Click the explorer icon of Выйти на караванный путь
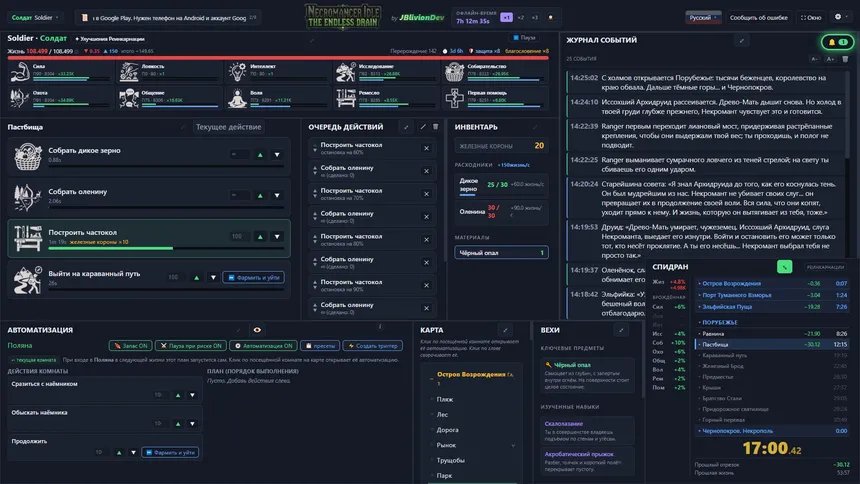The image size is (860, 484). coord(28,279)
